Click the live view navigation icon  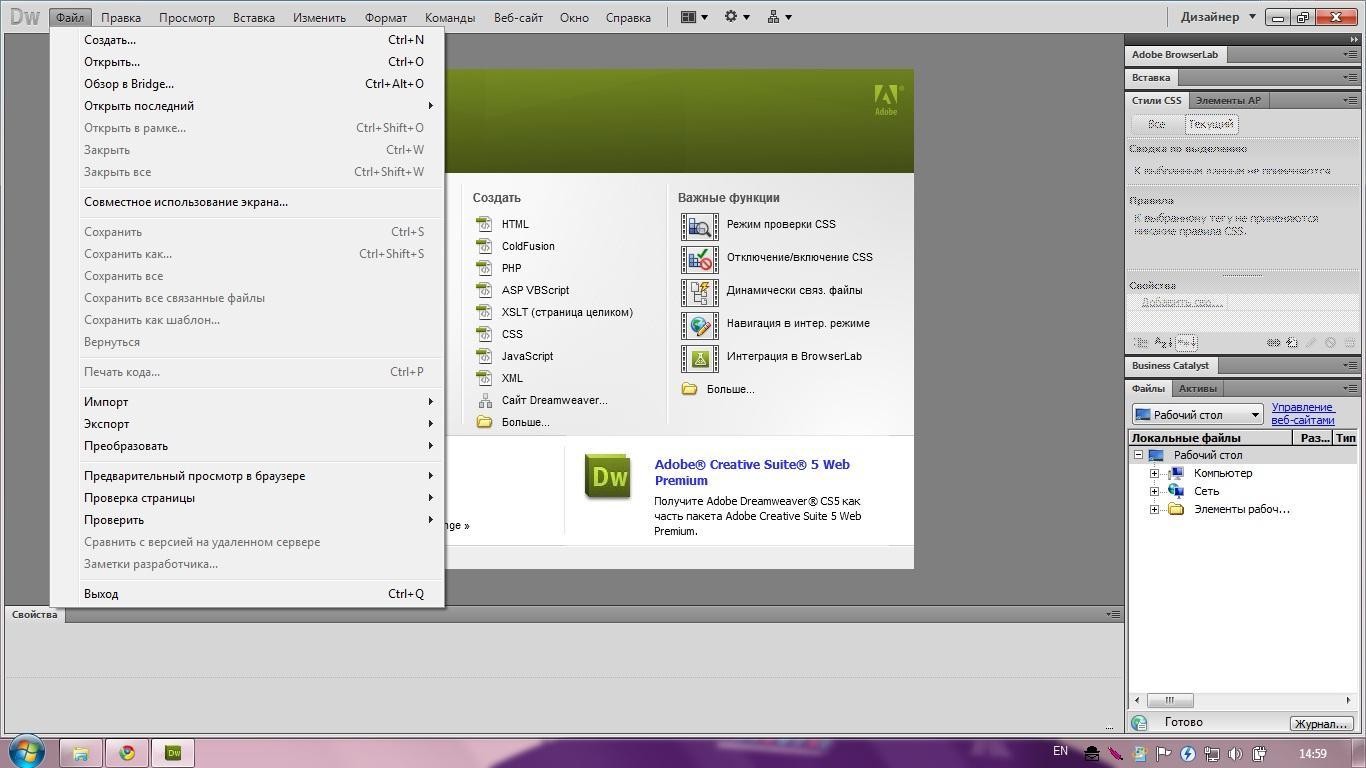tap(700, 325)
